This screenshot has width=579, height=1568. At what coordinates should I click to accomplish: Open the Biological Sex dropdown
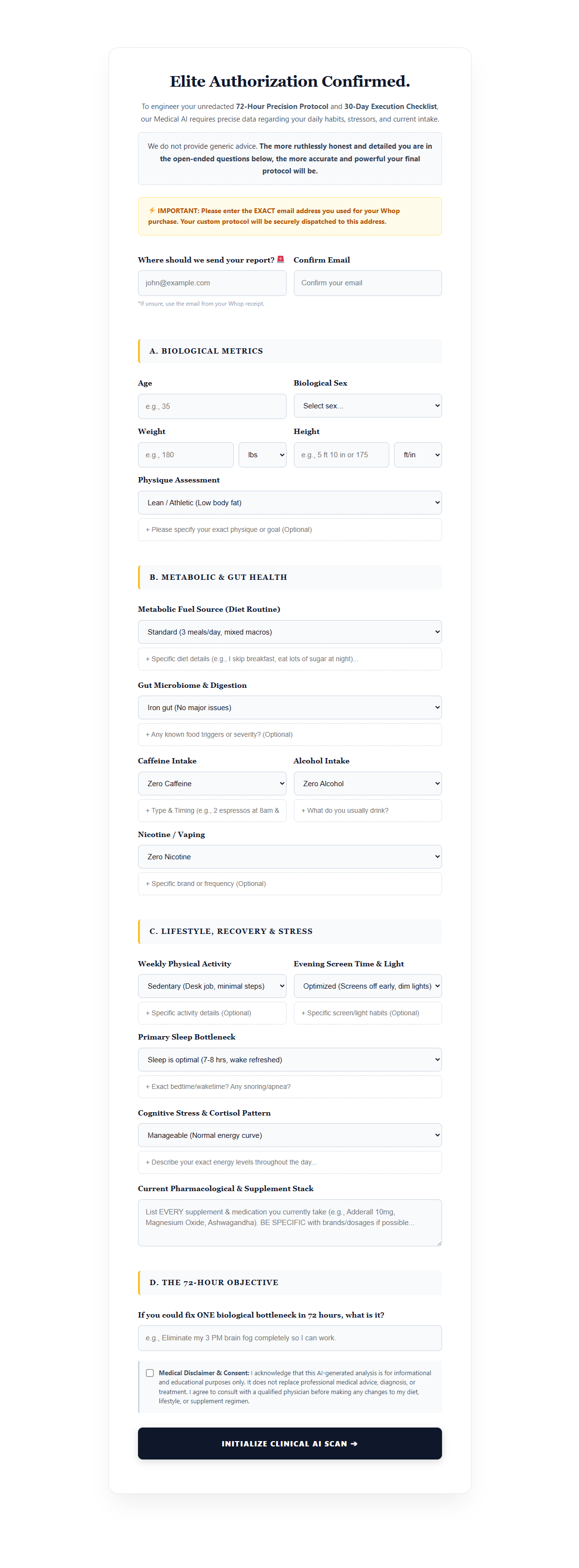point(367,406)
